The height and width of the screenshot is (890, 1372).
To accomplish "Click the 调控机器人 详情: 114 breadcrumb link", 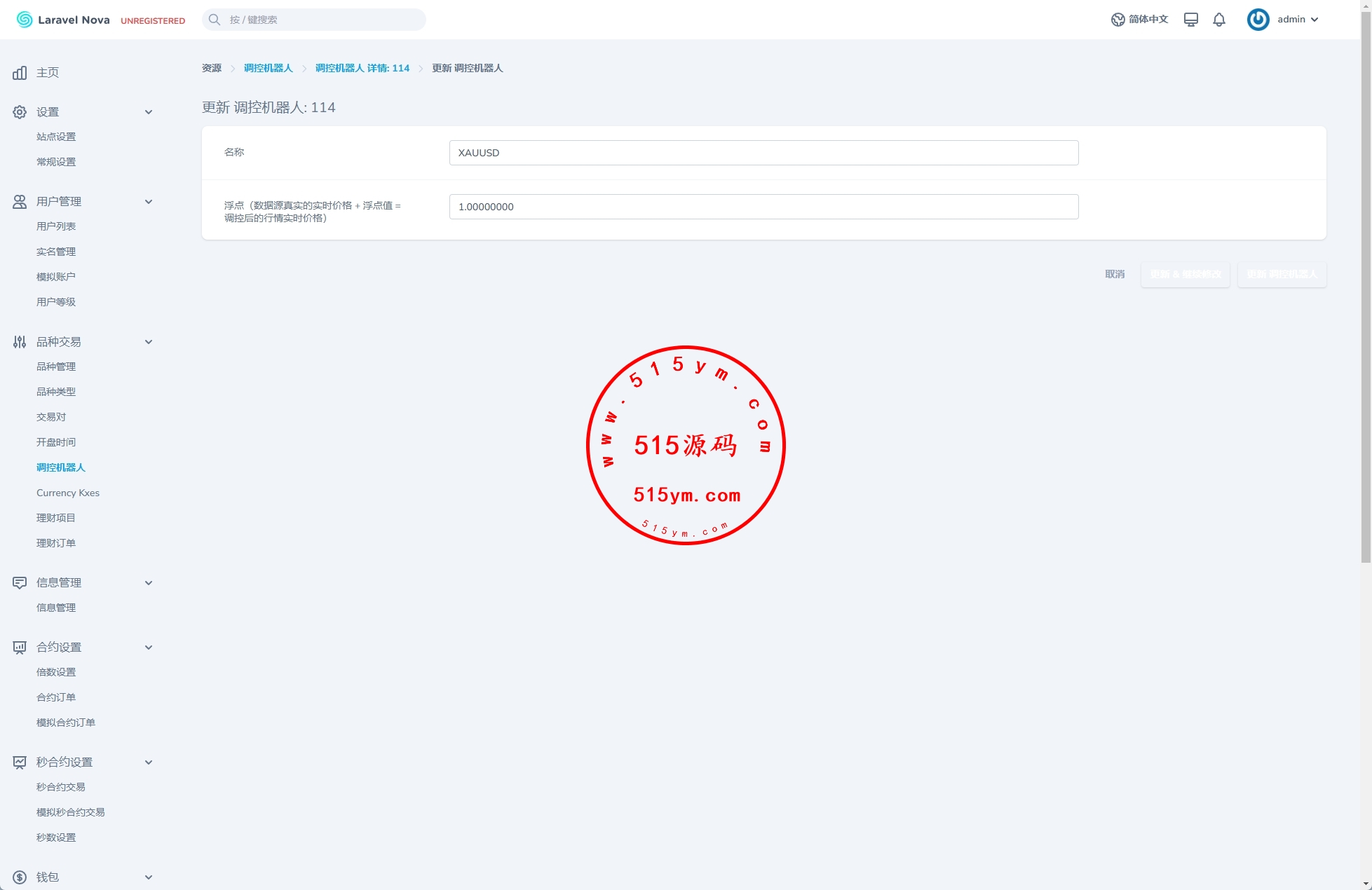I will [362, 68].
